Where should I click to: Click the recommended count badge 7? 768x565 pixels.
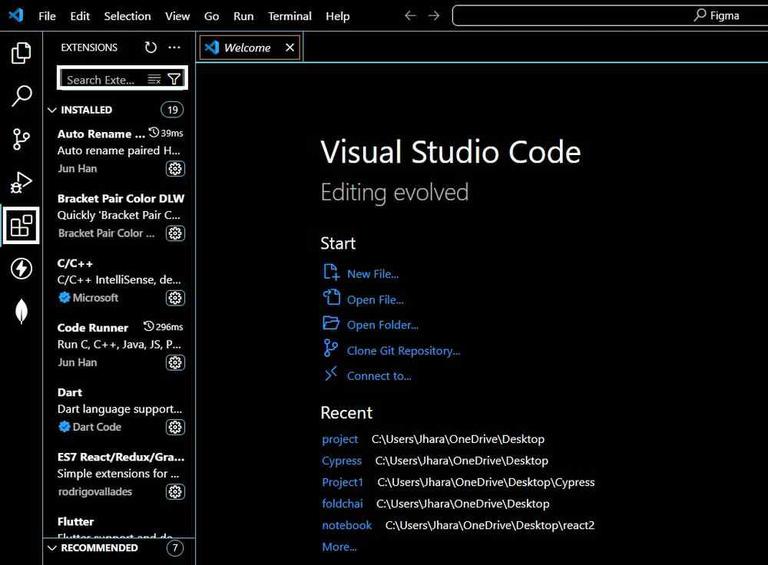[x=175, y=547]
